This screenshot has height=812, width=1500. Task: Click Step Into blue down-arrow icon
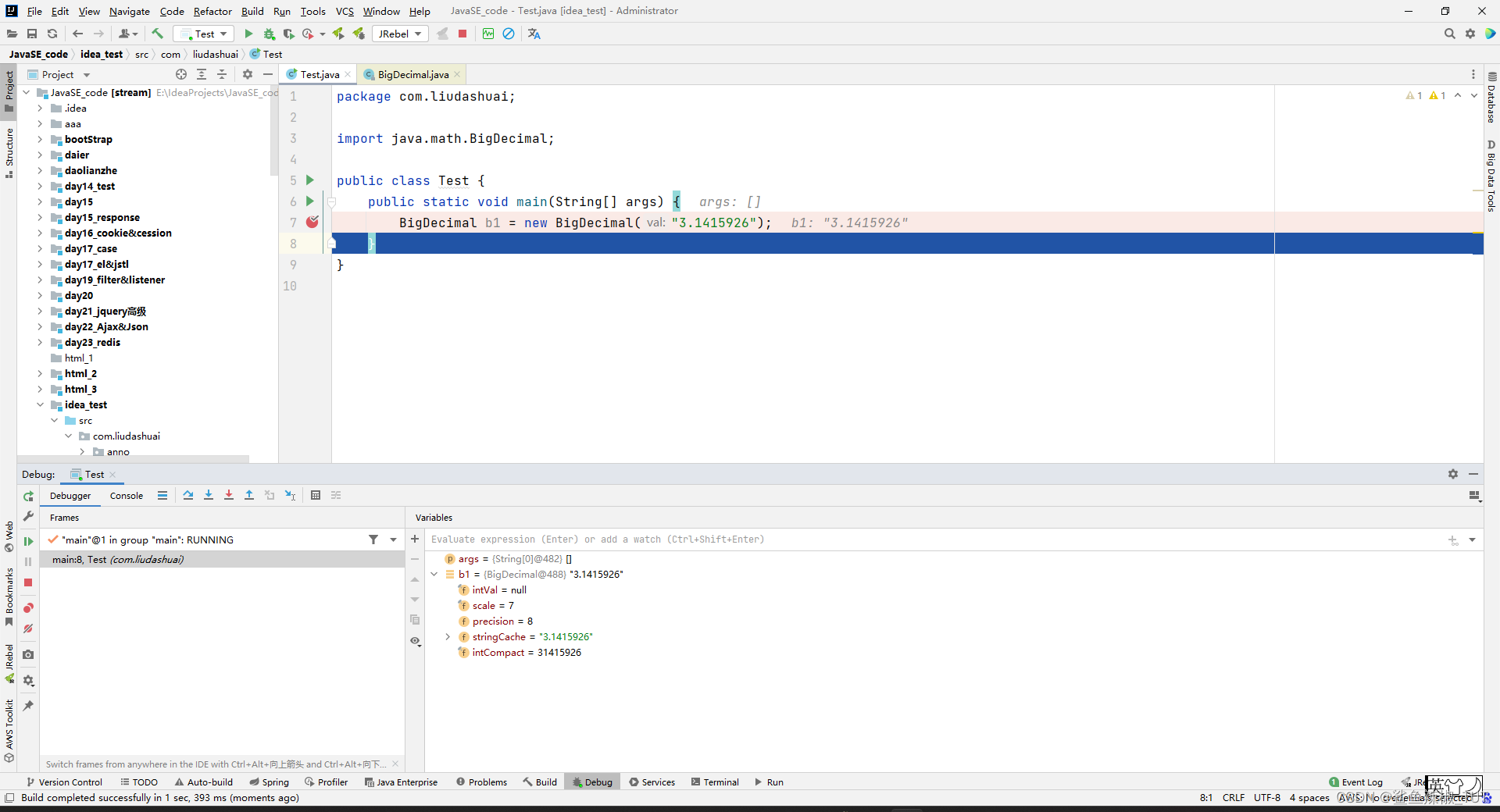(x=209, y=495)
